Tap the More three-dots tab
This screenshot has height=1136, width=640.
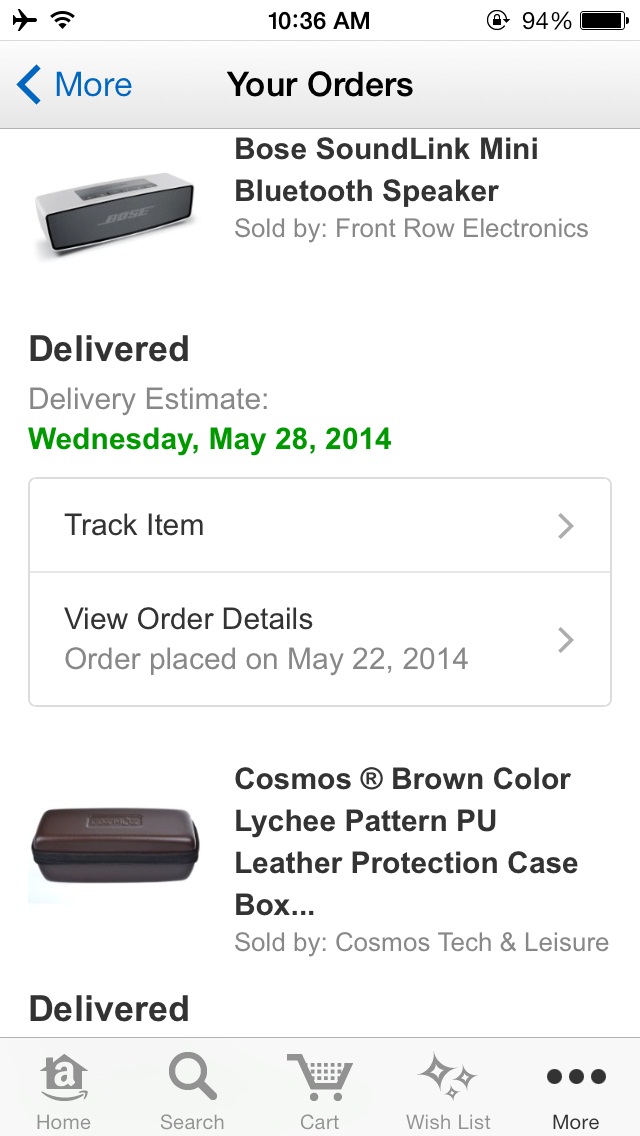tap(576, 1078)
